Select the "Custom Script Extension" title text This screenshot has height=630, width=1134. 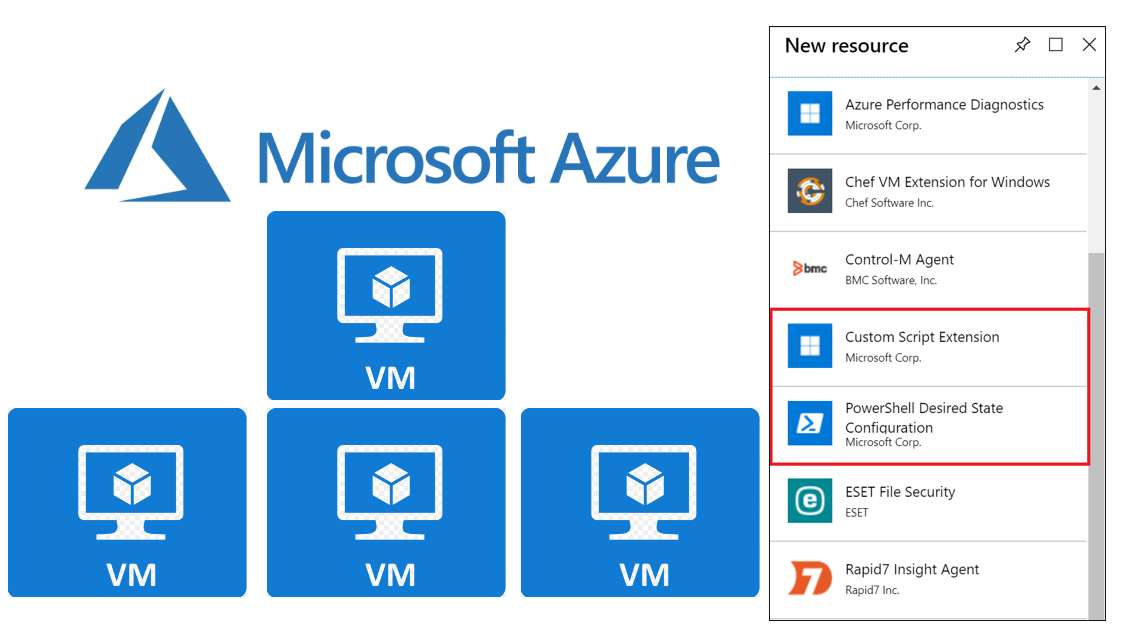(x=922, y=337)
